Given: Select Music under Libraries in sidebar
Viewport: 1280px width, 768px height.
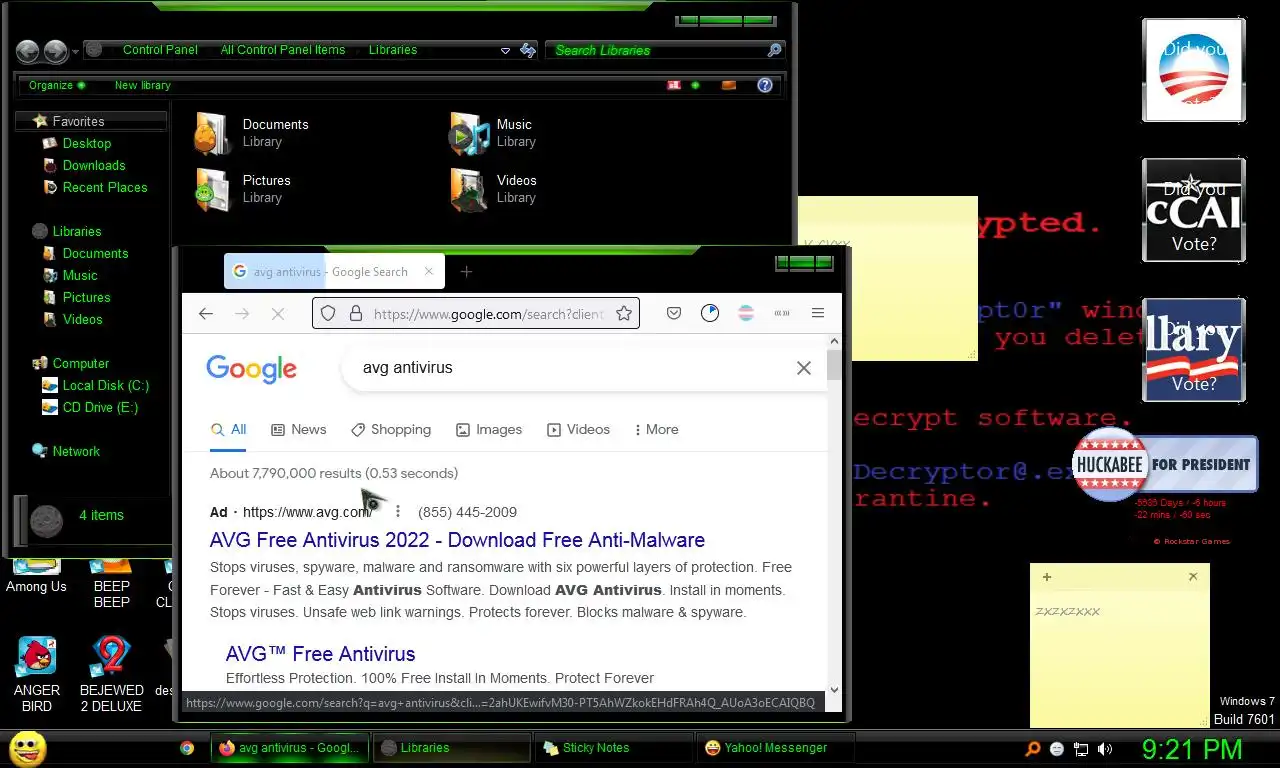Looking at the screenshot, I should click(80, 275).
